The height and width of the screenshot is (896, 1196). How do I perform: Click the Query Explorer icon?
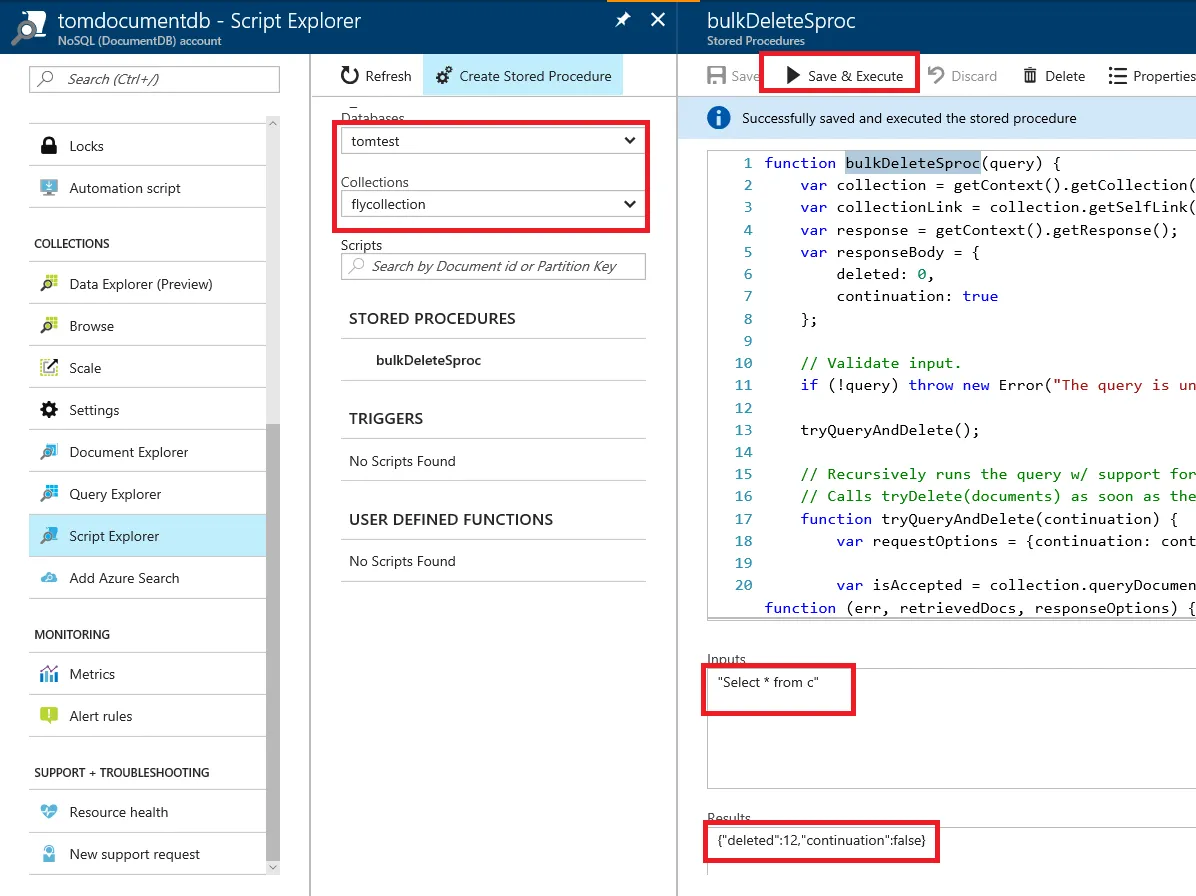49,493
